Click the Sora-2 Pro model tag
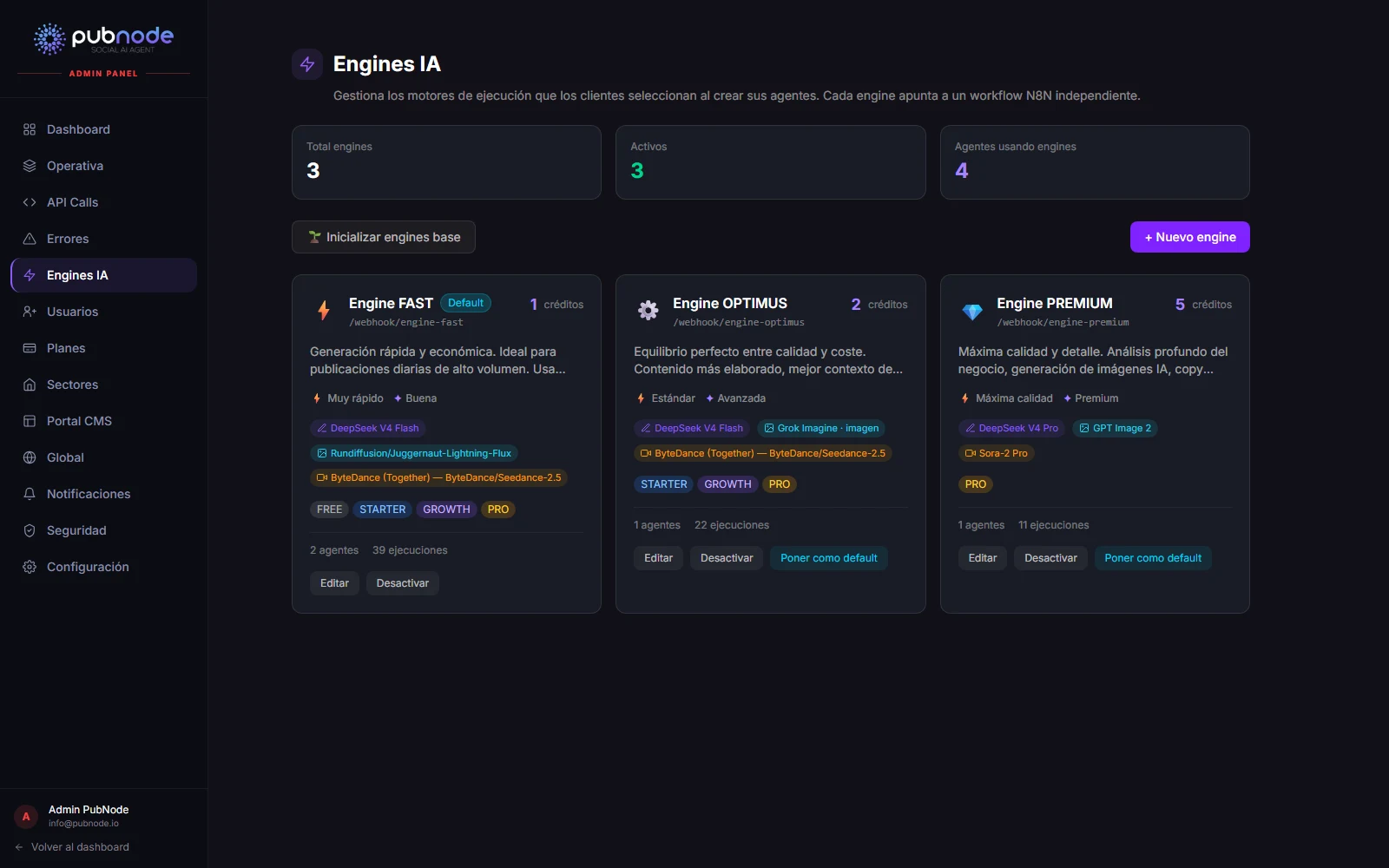Viewport: 1389px width, 868px height. tap(997, 453)
